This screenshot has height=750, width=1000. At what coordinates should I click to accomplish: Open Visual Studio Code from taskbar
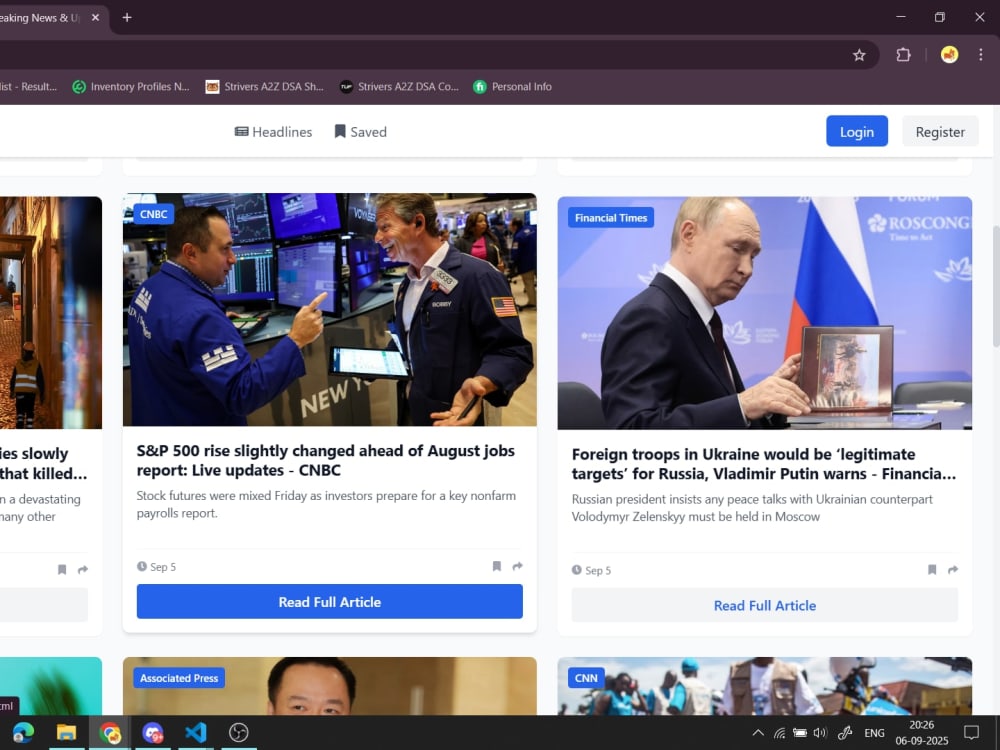tap(196, 732)
